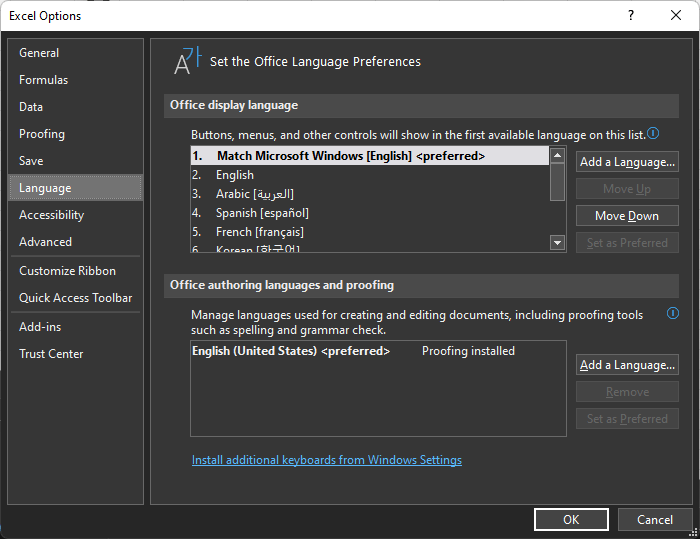This screenshot has height=539, width=700.
Task: Open the Trust Center category
Action: coord(75,354)
